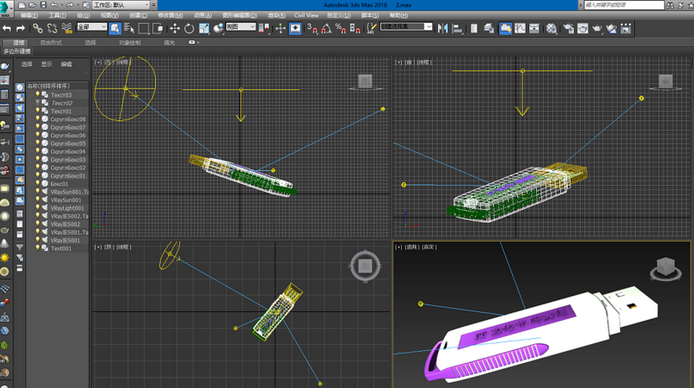Hide Text001 using its bulb icon
694x388 pixels.
point(38,248)
